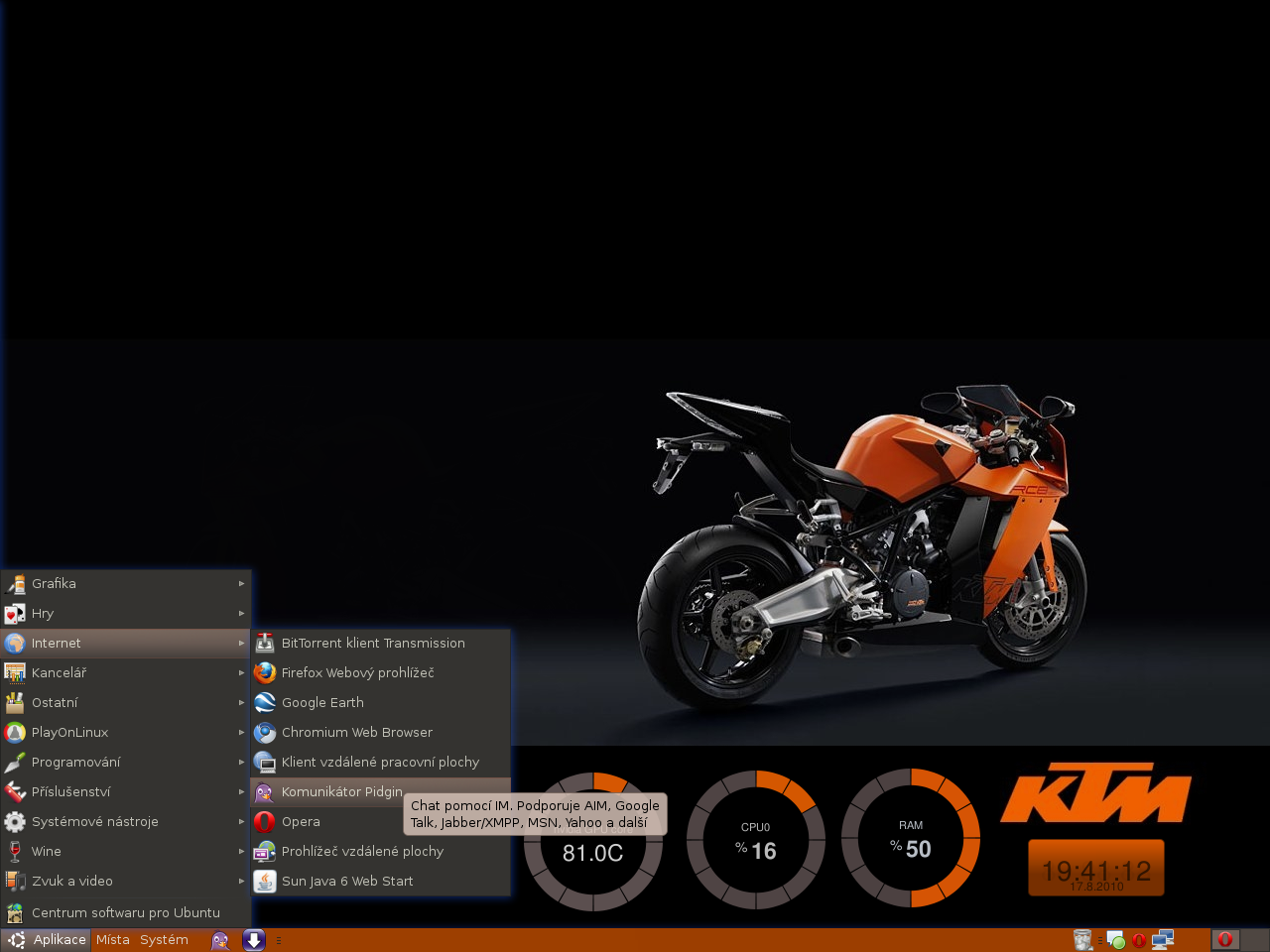Launch Chromium Web Browser
Screen dimensions: 1270x952
tap(356, 732)
